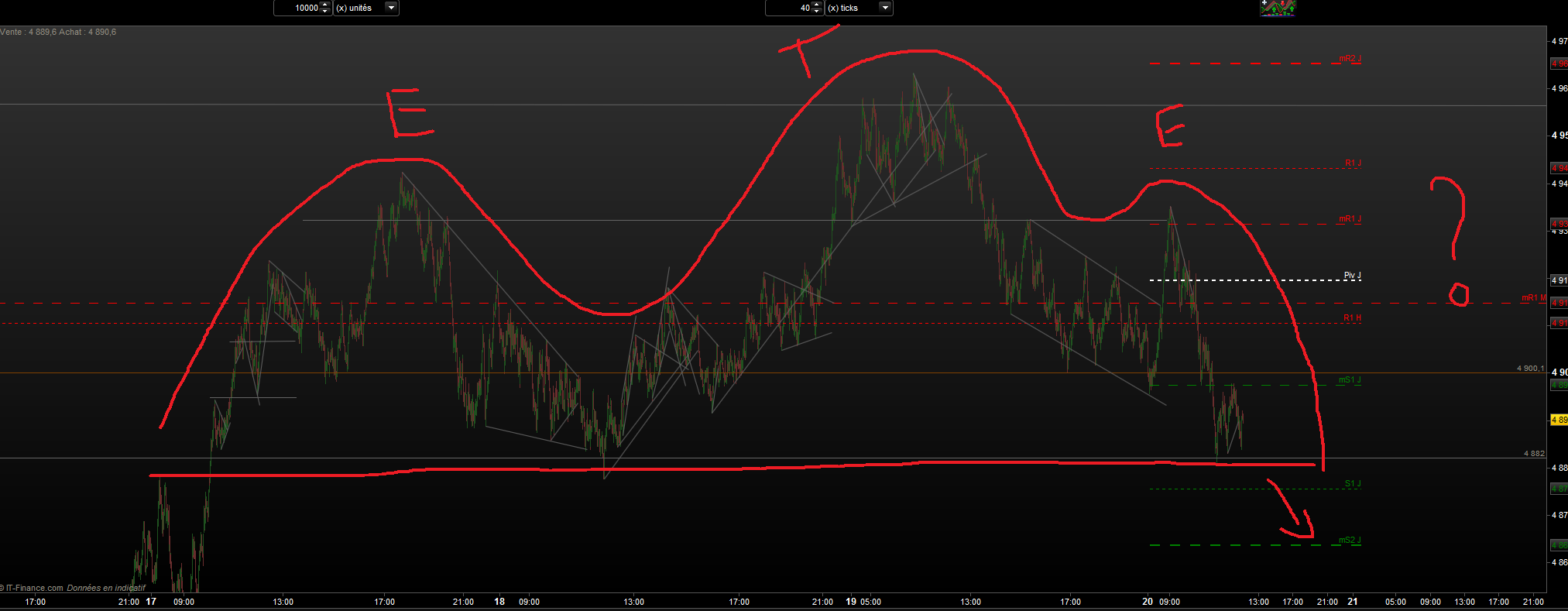This screenshot has height=611, width=1568.
Task: Open the IT-Finance.com link
Action: 34,588
